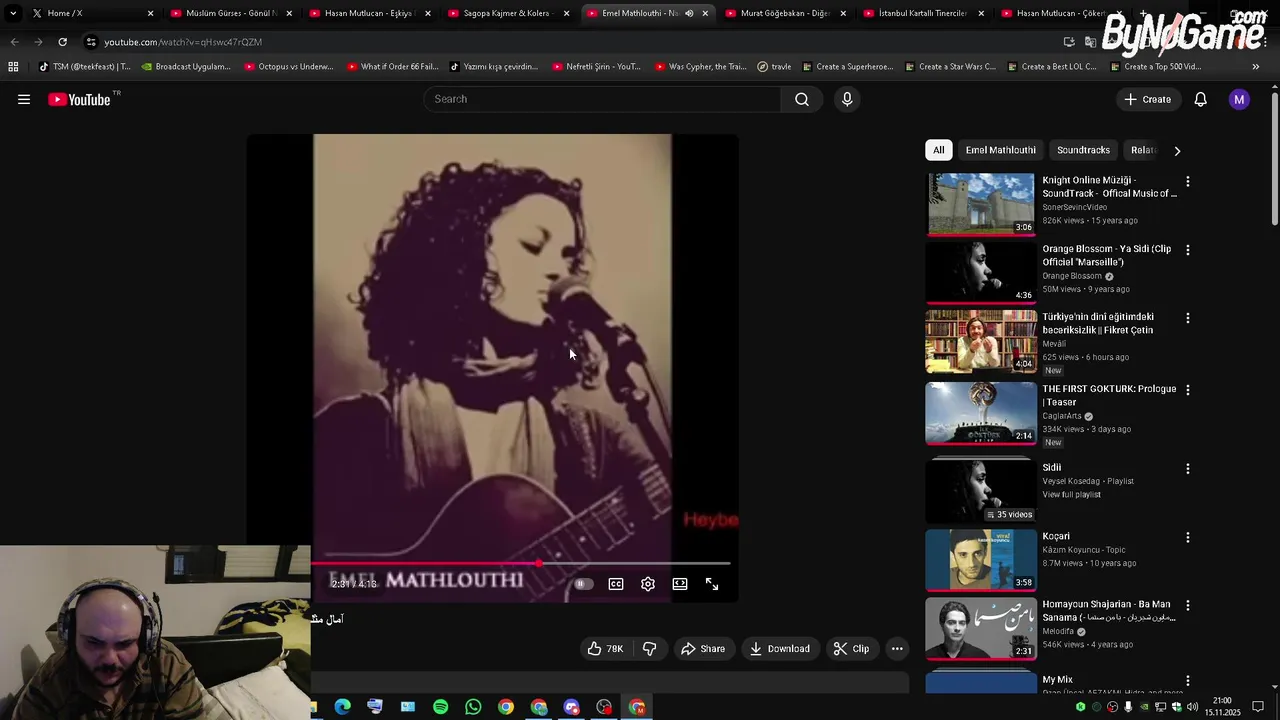
Task: Expand the hidden bookmarks overflow chevron
Action: (x=1256, y=67)
